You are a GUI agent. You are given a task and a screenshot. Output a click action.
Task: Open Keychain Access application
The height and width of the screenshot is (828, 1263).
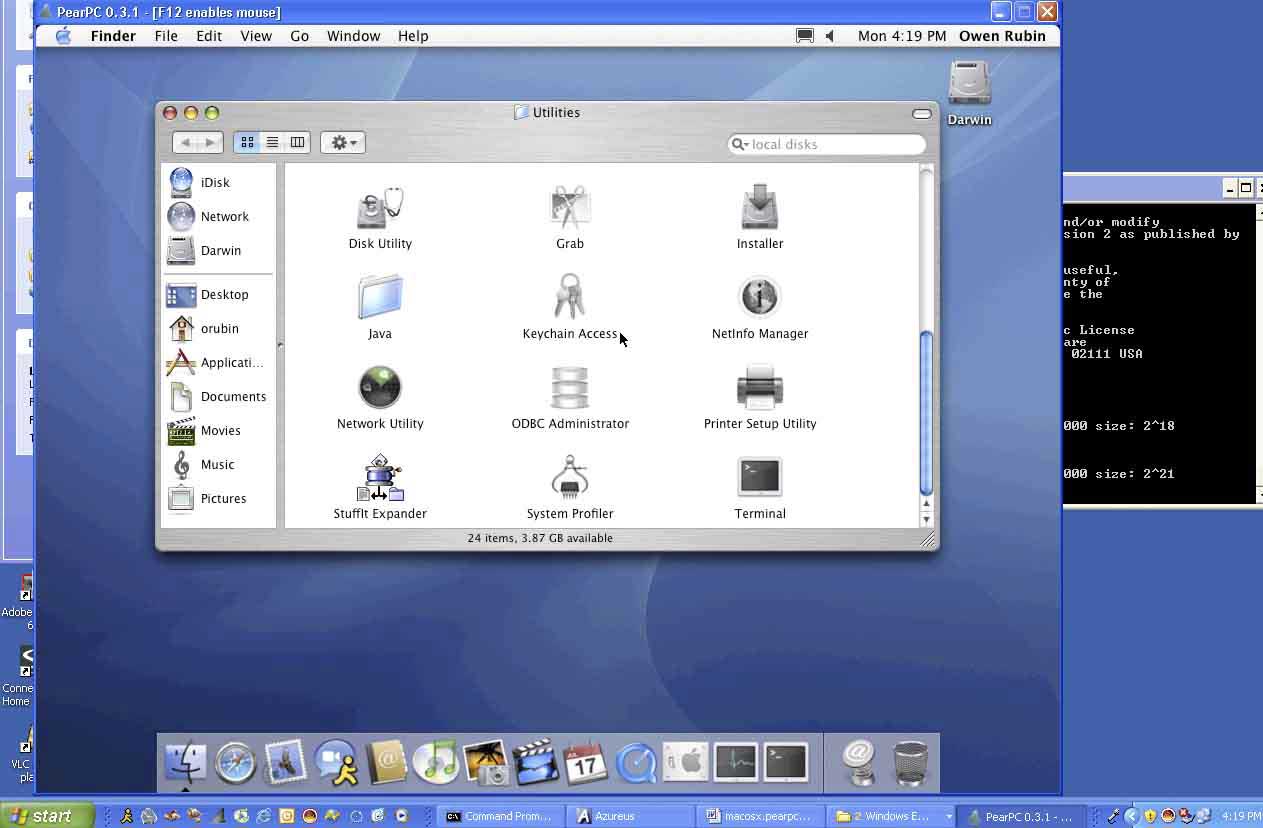click(x=570, y=298)
